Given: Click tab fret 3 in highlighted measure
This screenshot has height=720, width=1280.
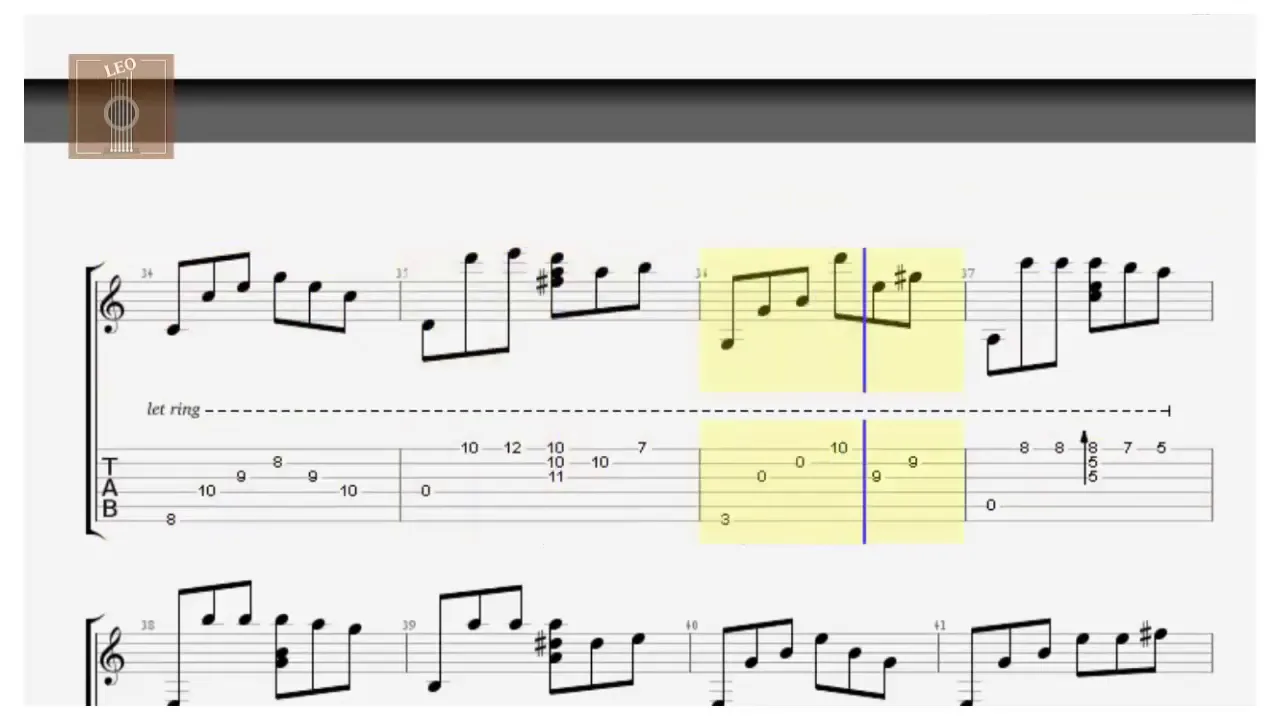Looking at the screenshot, I should (x=724, y=519).
